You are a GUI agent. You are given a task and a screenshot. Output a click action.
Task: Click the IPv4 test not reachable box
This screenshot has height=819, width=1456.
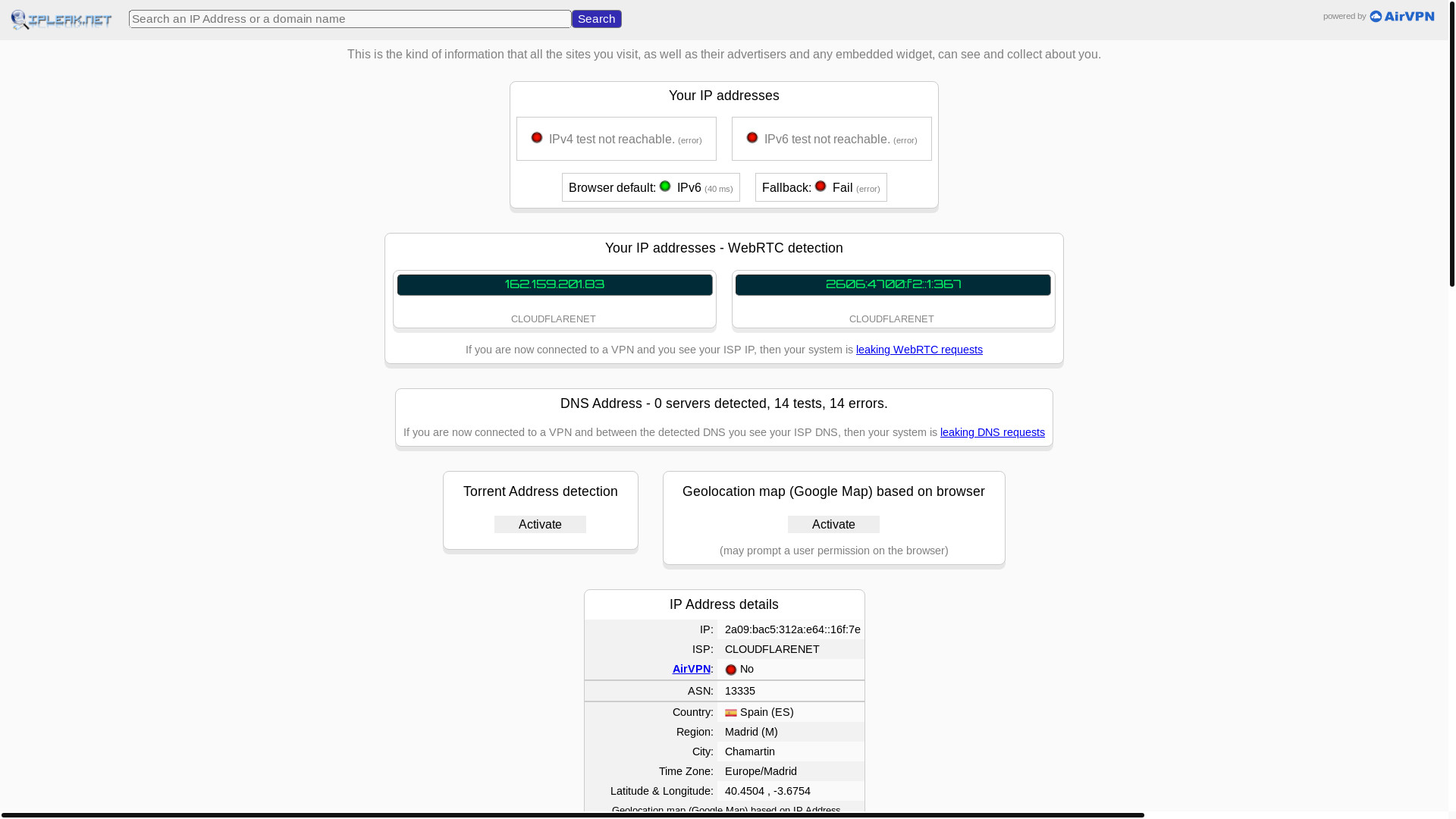(617, 139)
